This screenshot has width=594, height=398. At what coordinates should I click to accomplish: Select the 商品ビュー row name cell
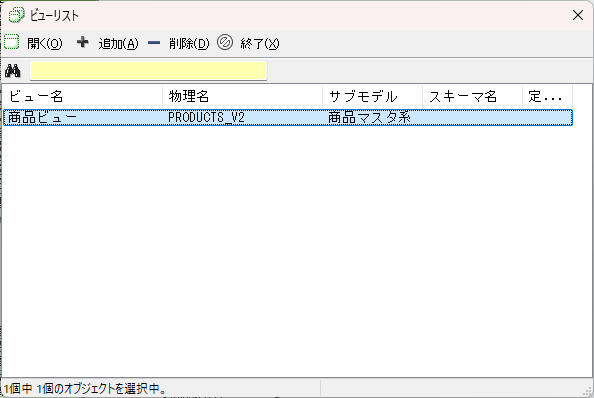(42, 117)
